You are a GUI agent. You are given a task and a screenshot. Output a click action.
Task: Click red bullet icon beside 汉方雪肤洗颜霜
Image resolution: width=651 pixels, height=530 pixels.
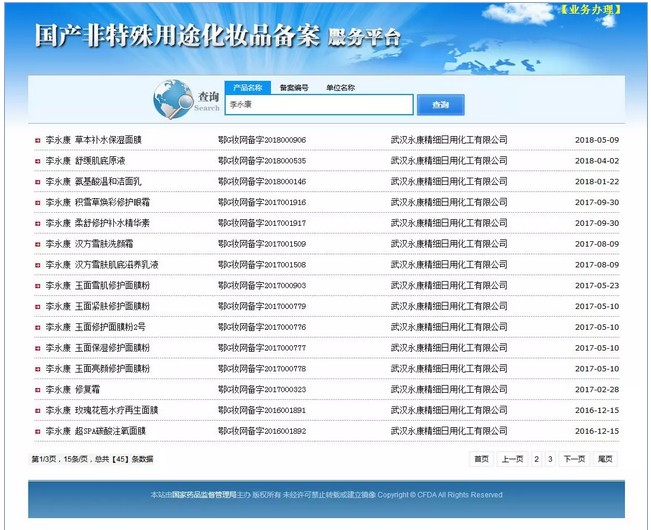(37, 244)
